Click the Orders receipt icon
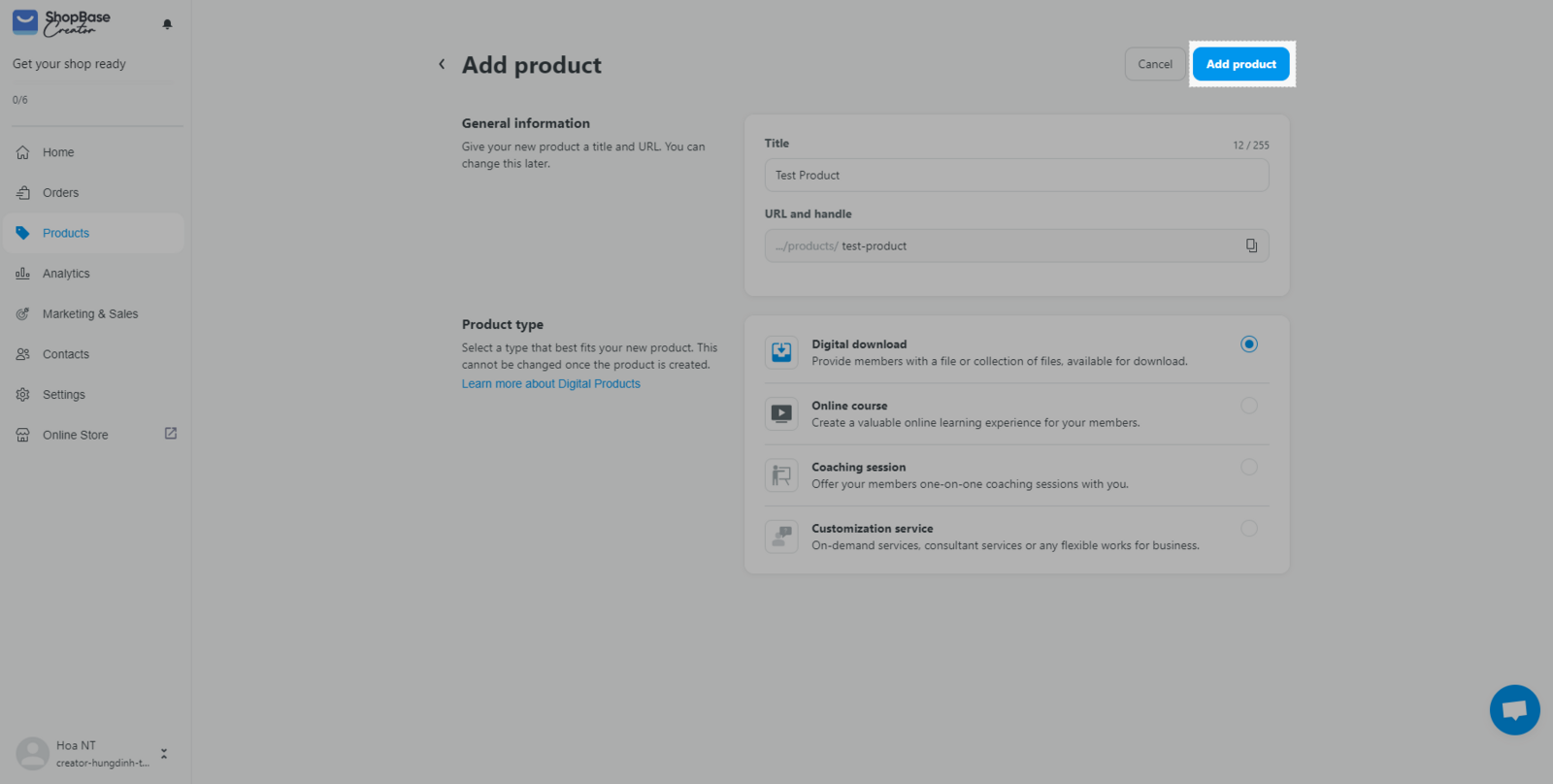The image size is (1553, 784). tap(22, 193)
